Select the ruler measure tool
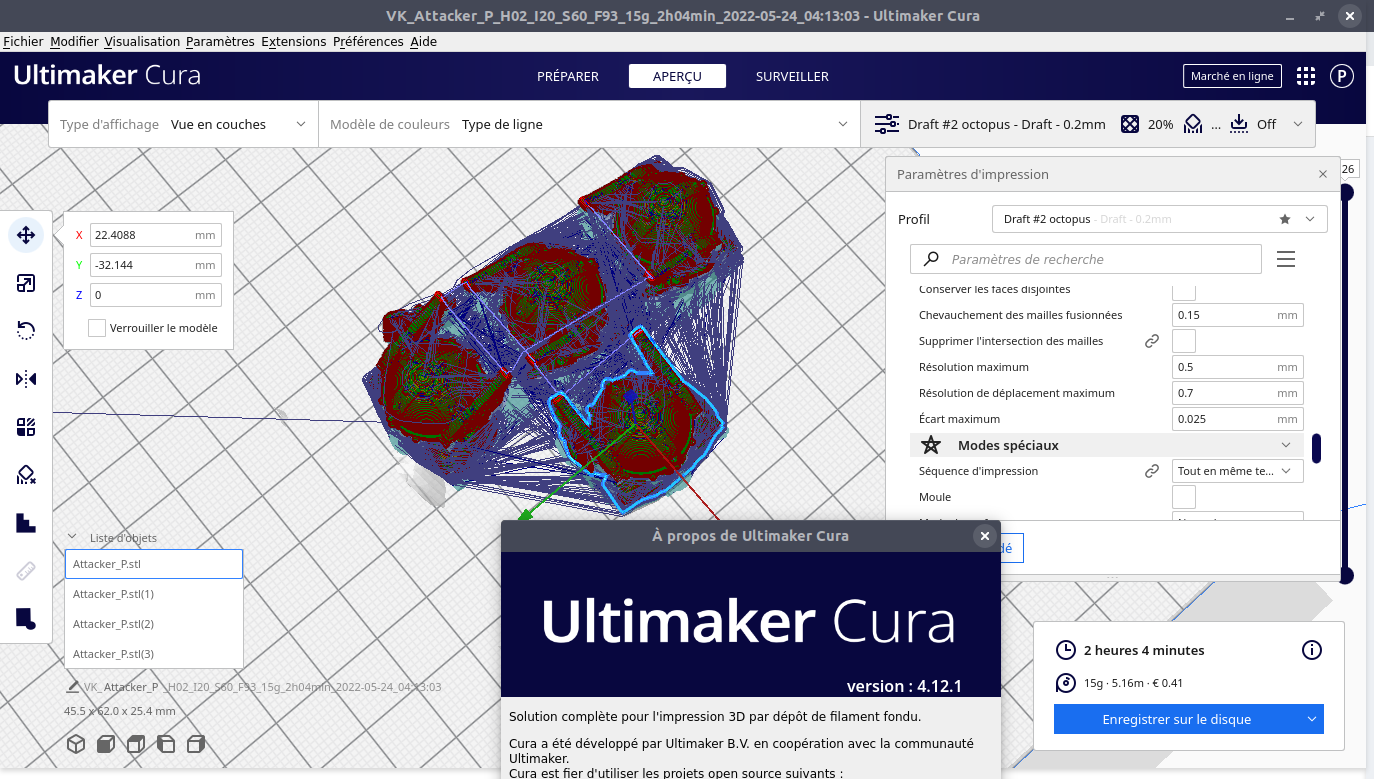Image resolution: width=1374 pixels, height=779 pixels. (x=26, y=571)
